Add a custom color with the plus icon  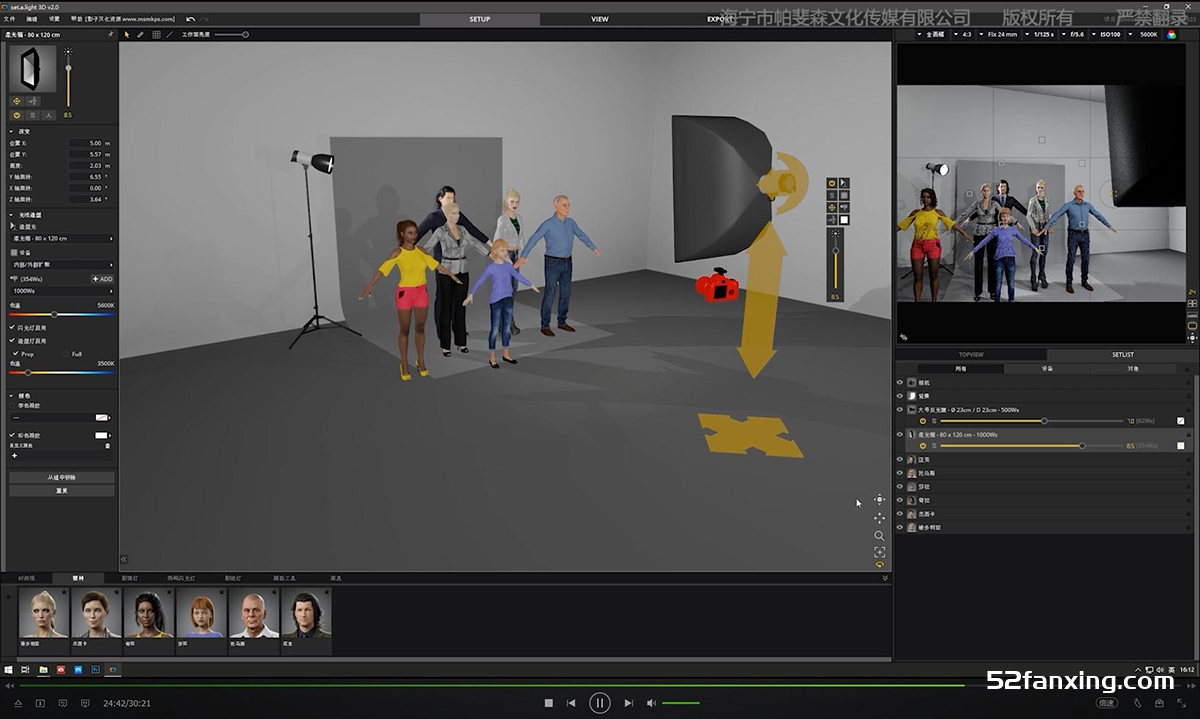[14, 455]
